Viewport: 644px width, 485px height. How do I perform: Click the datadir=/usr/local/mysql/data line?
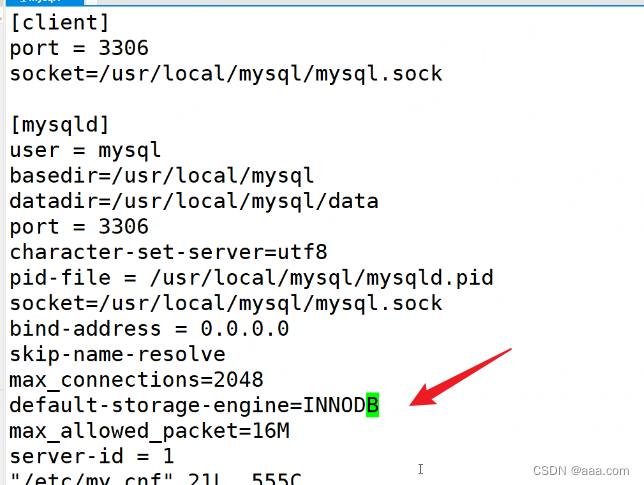pyautogui.click(x=193, y=201)
